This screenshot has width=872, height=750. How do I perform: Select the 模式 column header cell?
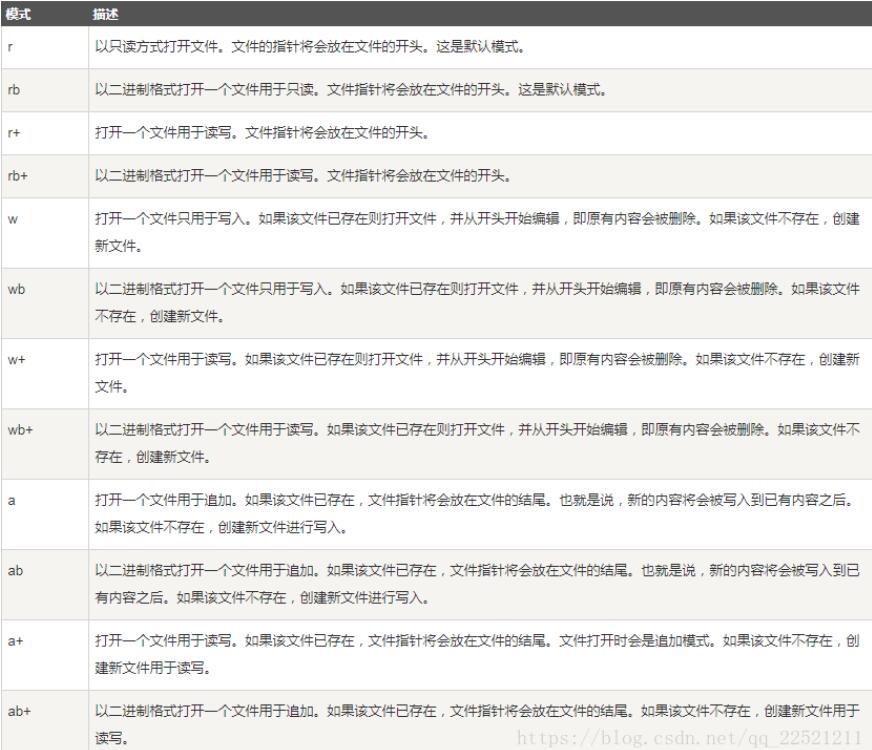pyautogui.click(x=20, y=14)
